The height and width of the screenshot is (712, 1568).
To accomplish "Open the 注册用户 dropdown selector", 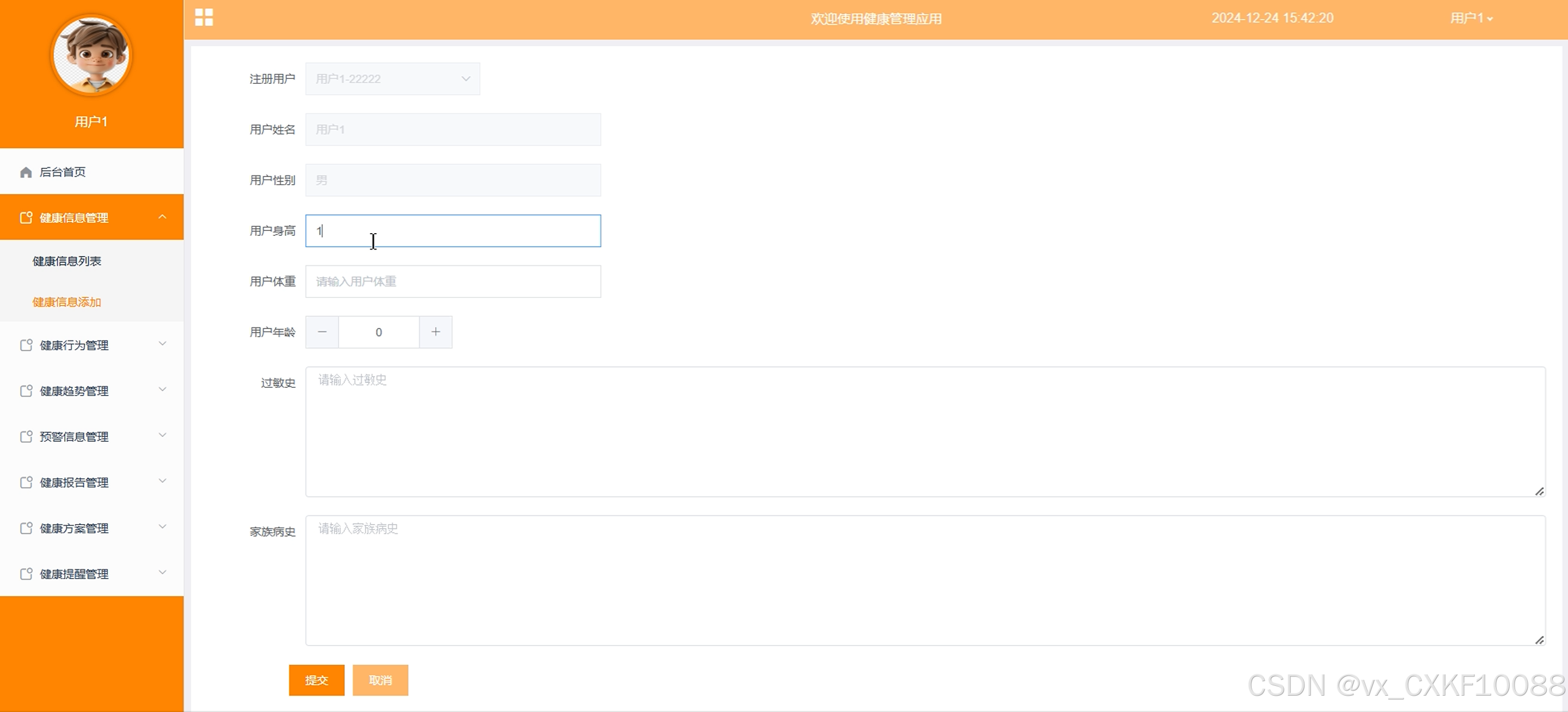I will coord(393,78).
